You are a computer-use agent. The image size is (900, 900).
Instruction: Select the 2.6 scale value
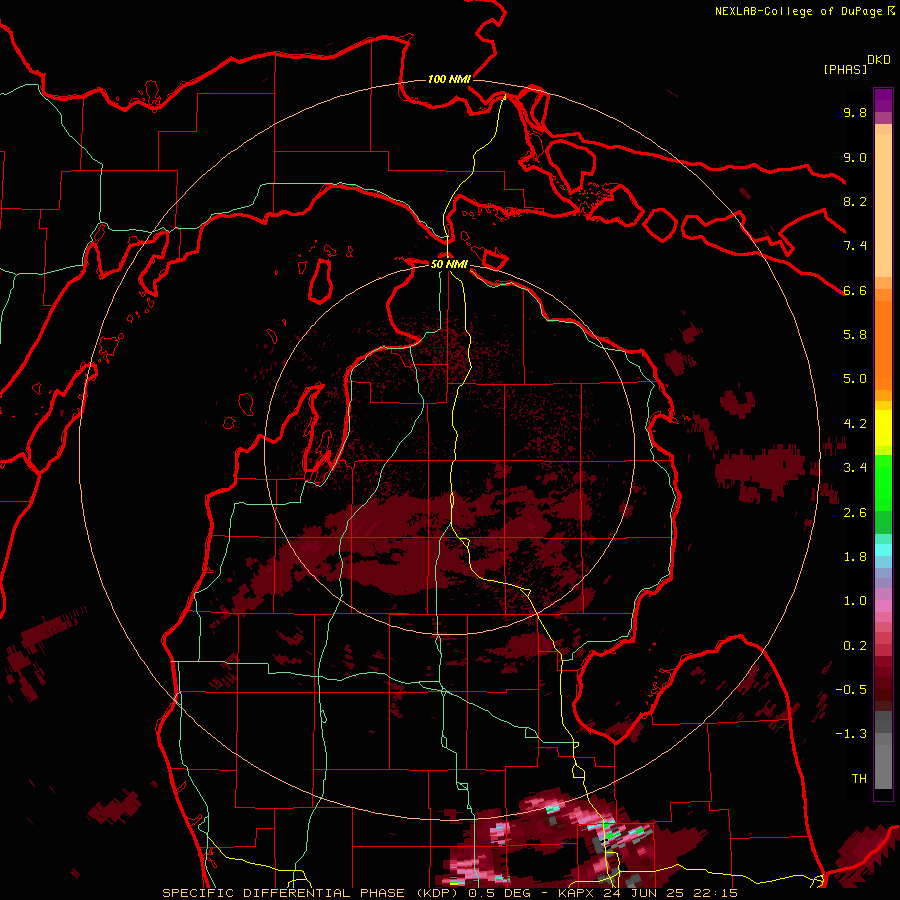click(x=855, y=513)
